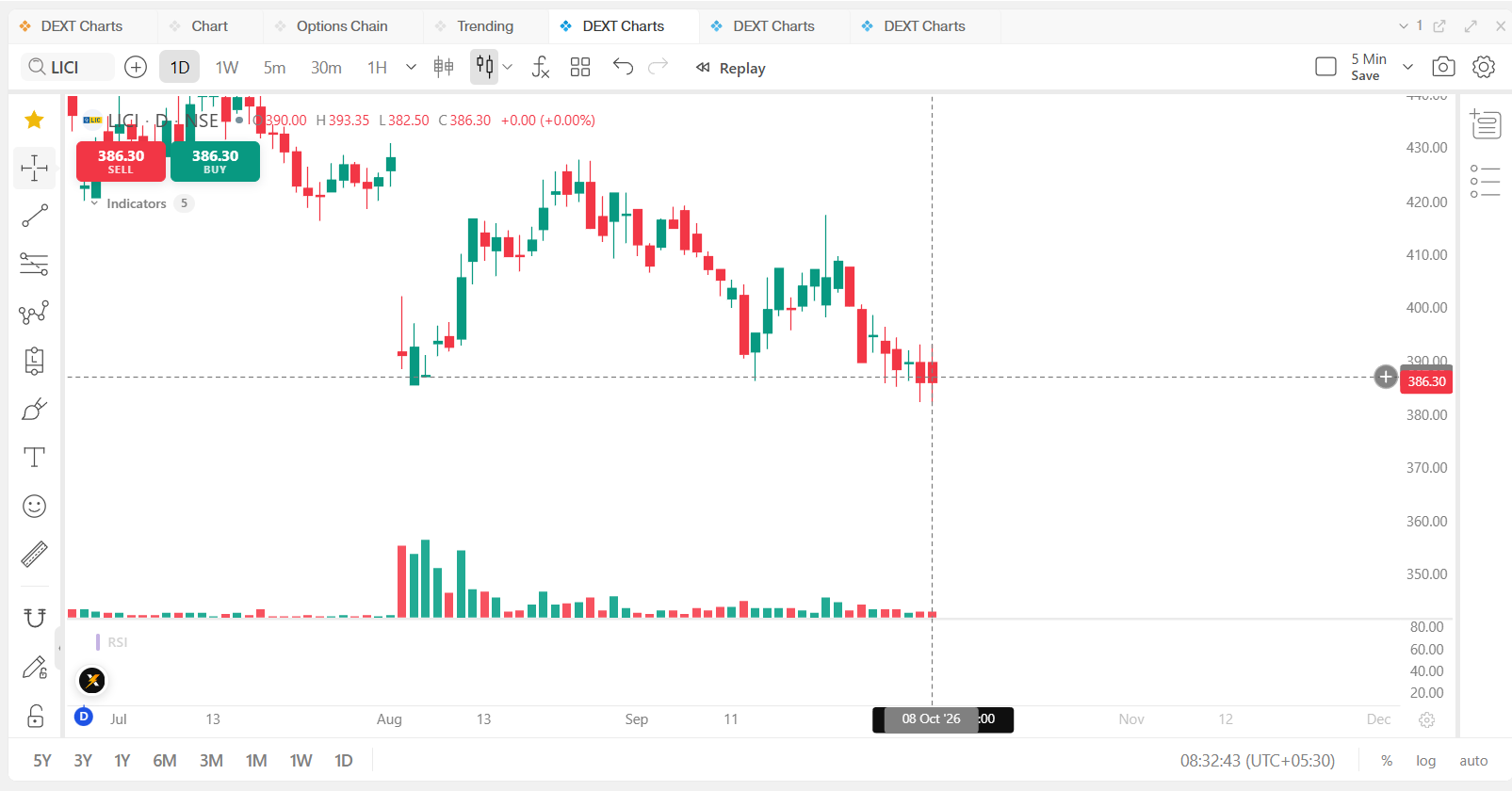Switch to the Options Chain tab
The height and width of the screenshot is (791, 1512).
[342, 26]
